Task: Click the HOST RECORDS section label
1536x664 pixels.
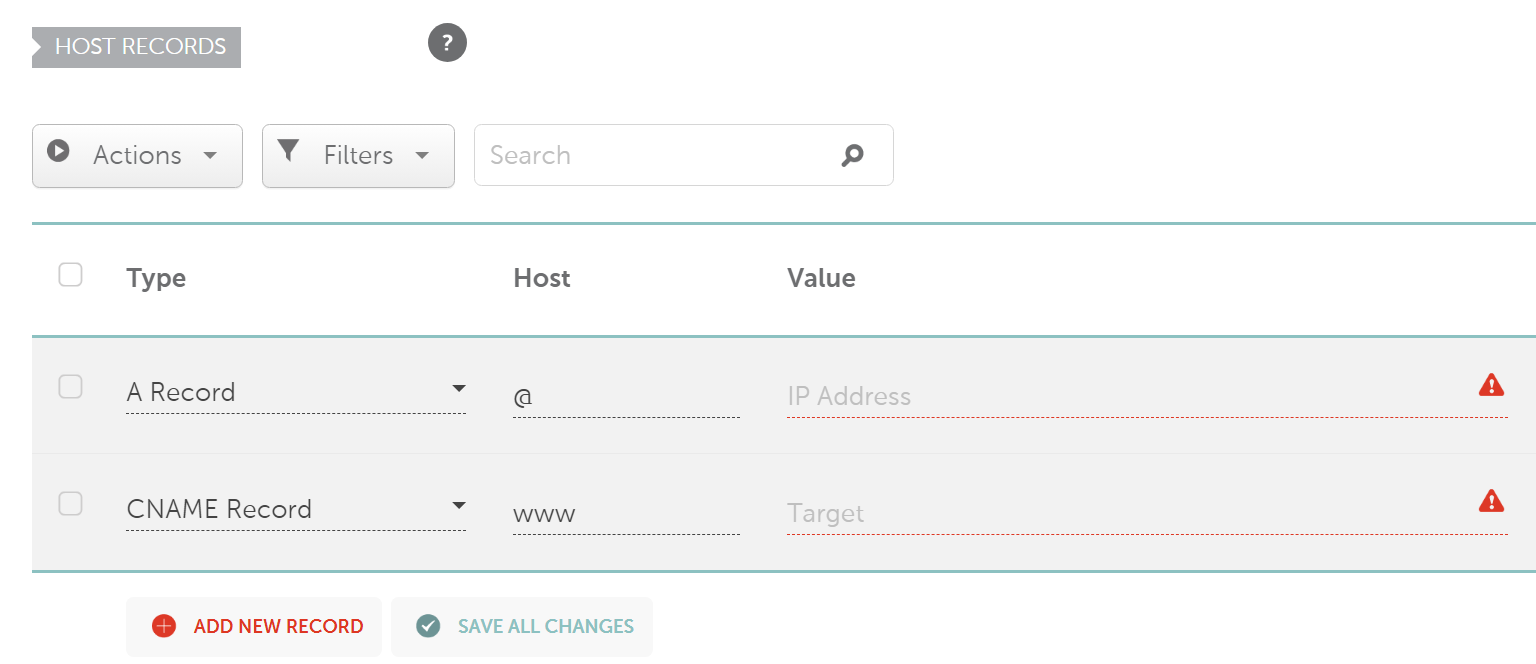Action: pos(135,46)
